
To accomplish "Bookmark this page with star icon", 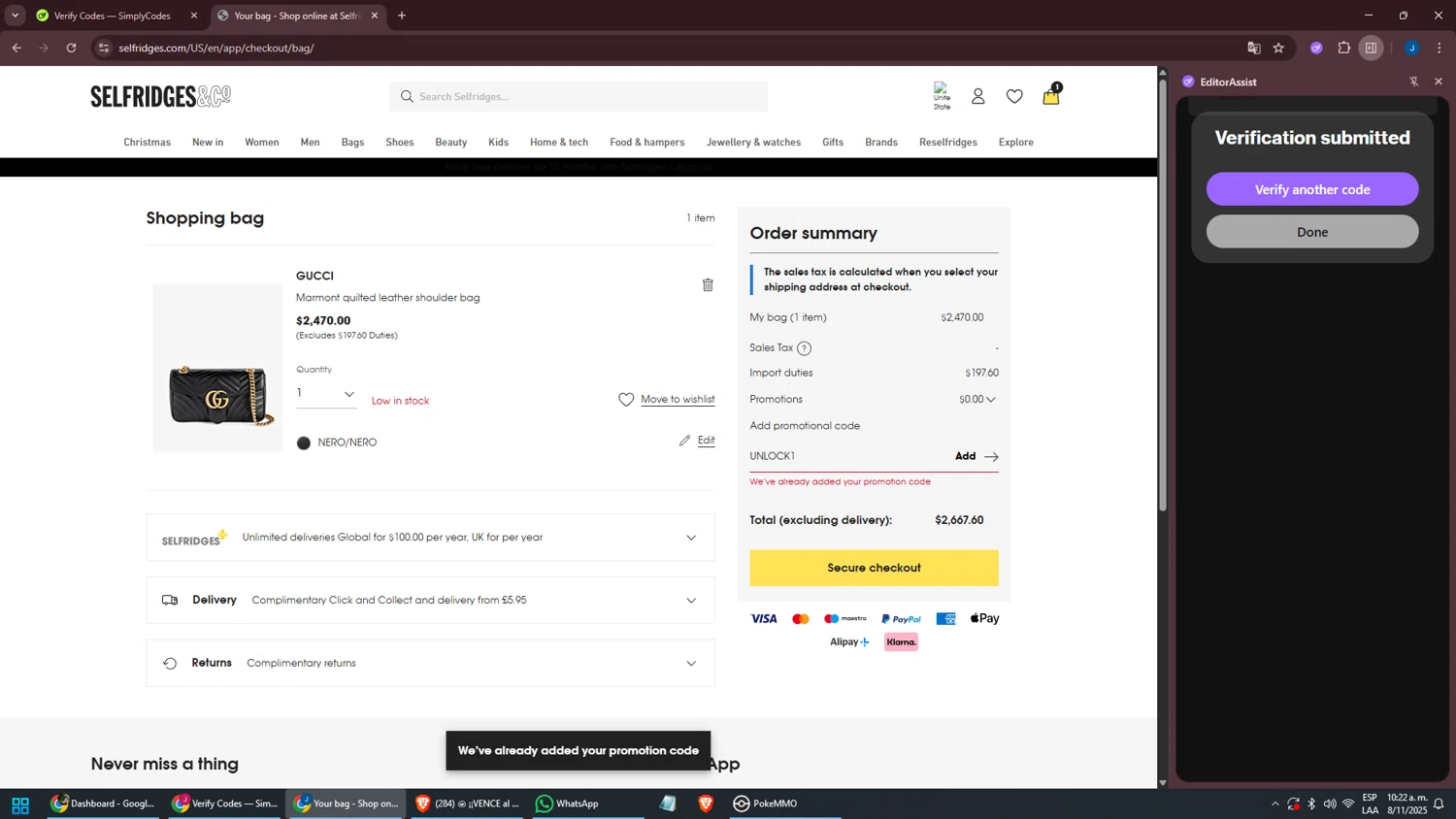I will [x=1278, y=48].
